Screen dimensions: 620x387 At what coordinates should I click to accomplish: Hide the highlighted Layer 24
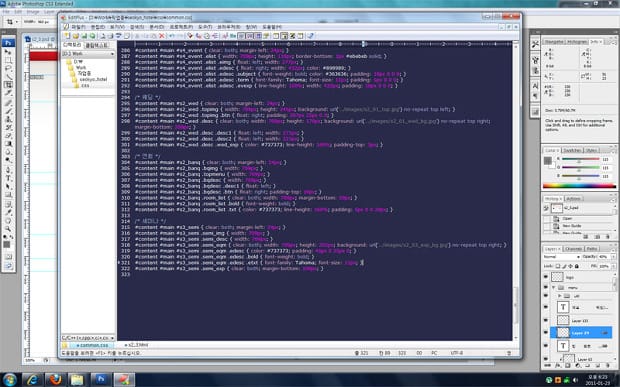click(x=546, y=333)
